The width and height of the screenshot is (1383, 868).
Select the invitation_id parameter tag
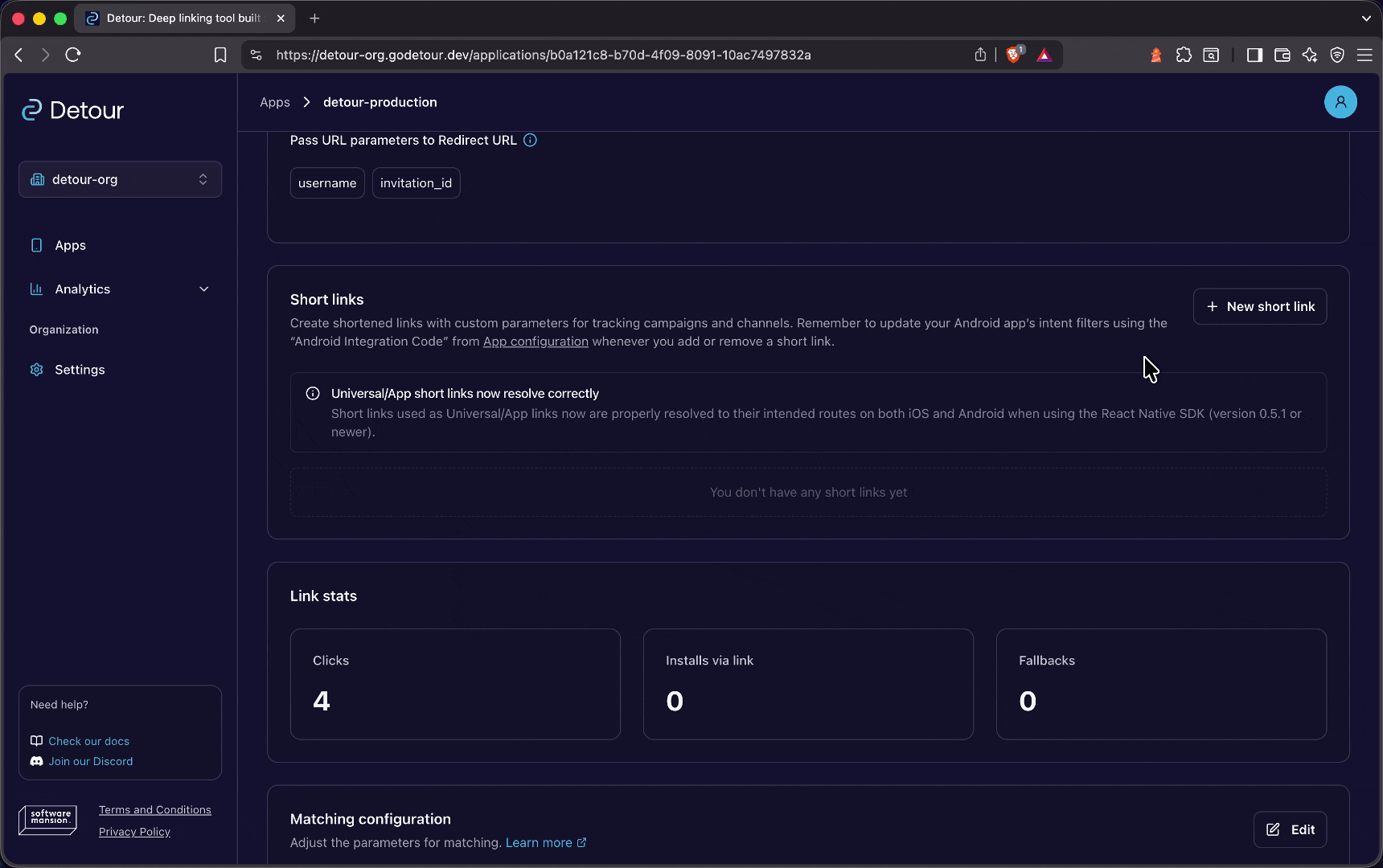(x=416, y=183)
